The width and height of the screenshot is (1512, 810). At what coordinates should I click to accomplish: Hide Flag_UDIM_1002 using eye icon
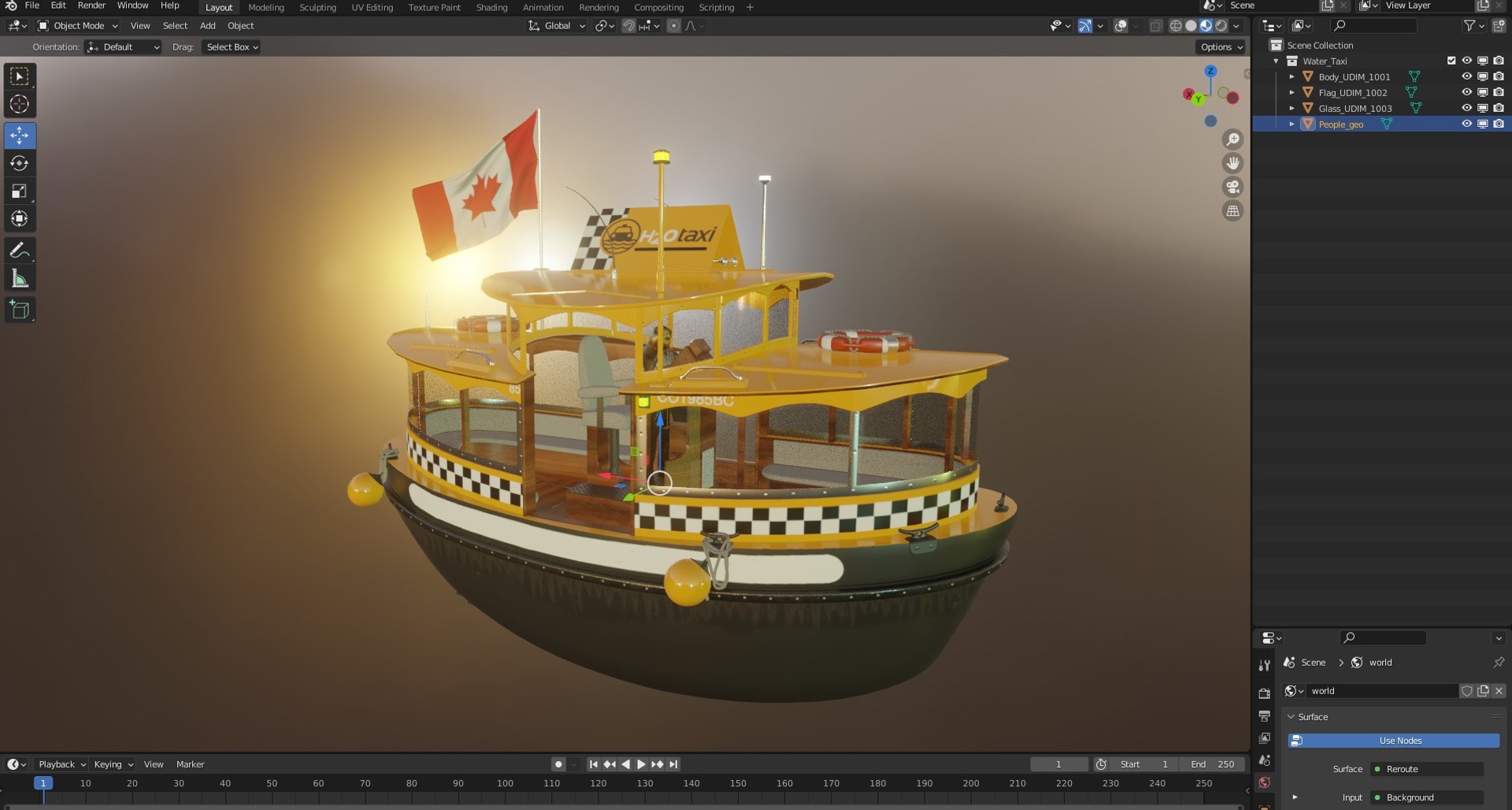coord(1466,92)
